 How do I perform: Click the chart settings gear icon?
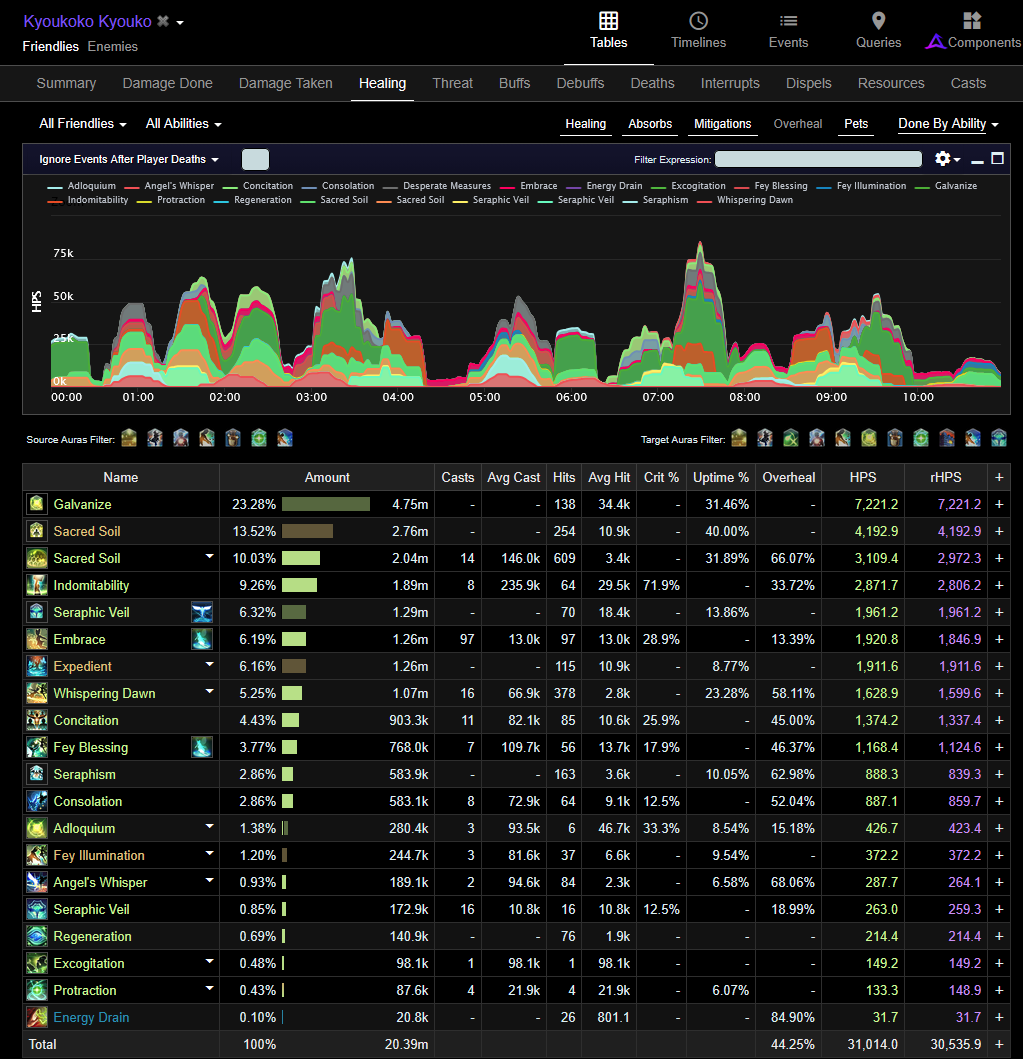[943, 159]
